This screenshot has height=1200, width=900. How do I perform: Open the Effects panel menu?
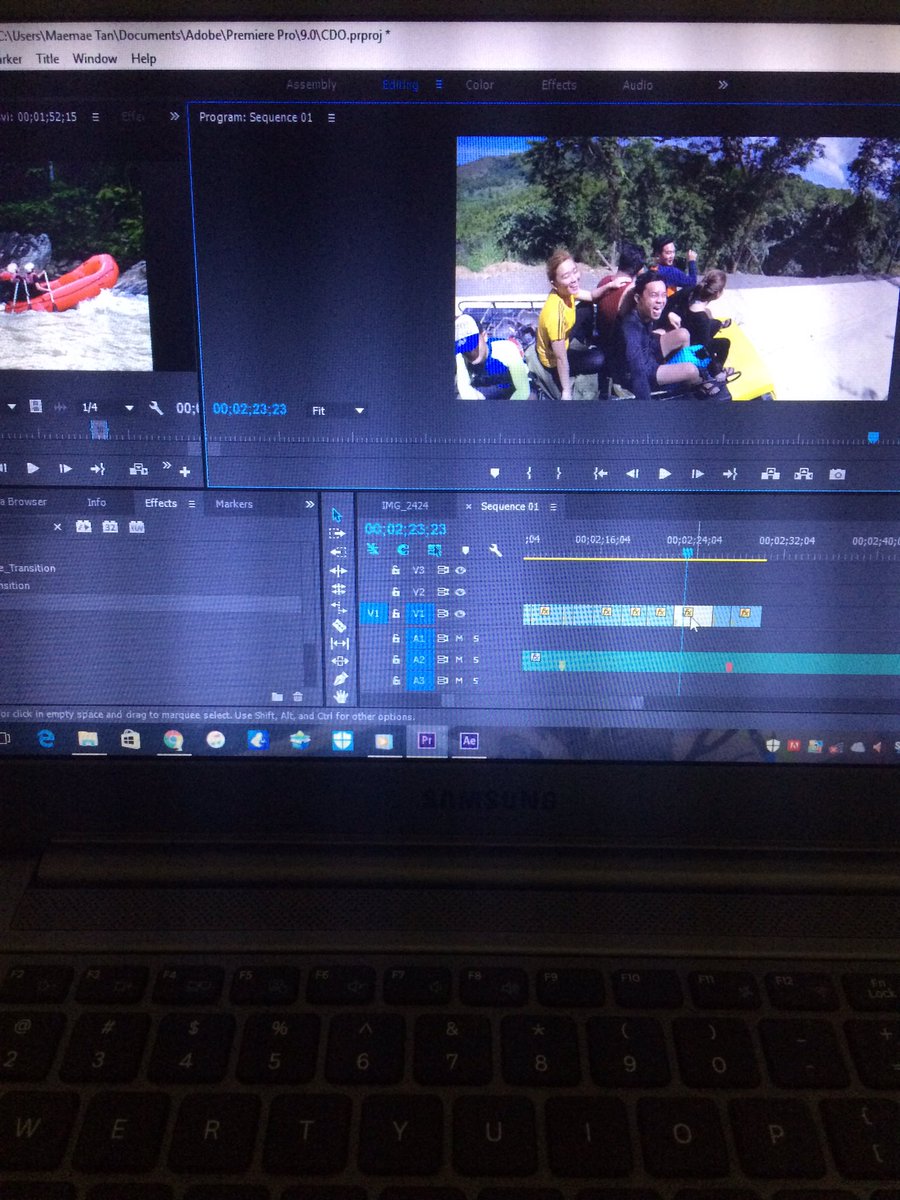click(x=191, y=503)
